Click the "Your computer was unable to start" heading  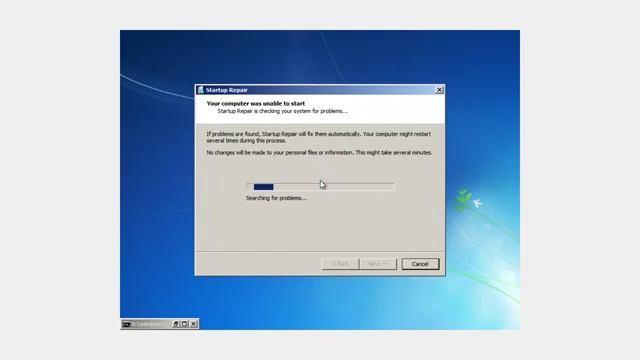tap(256, 104)
